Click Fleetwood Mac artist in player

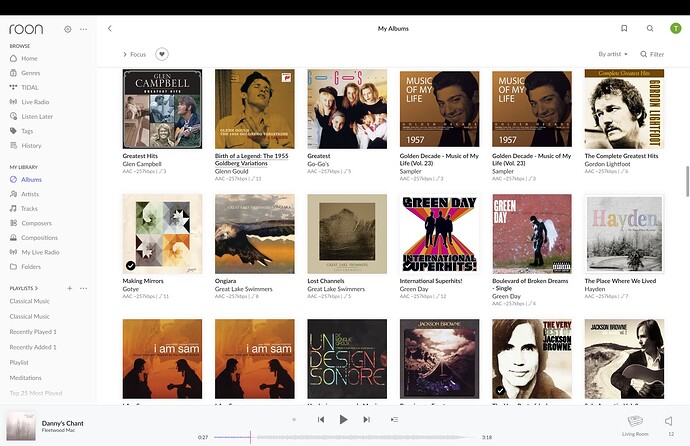click(x=58, y=430)
